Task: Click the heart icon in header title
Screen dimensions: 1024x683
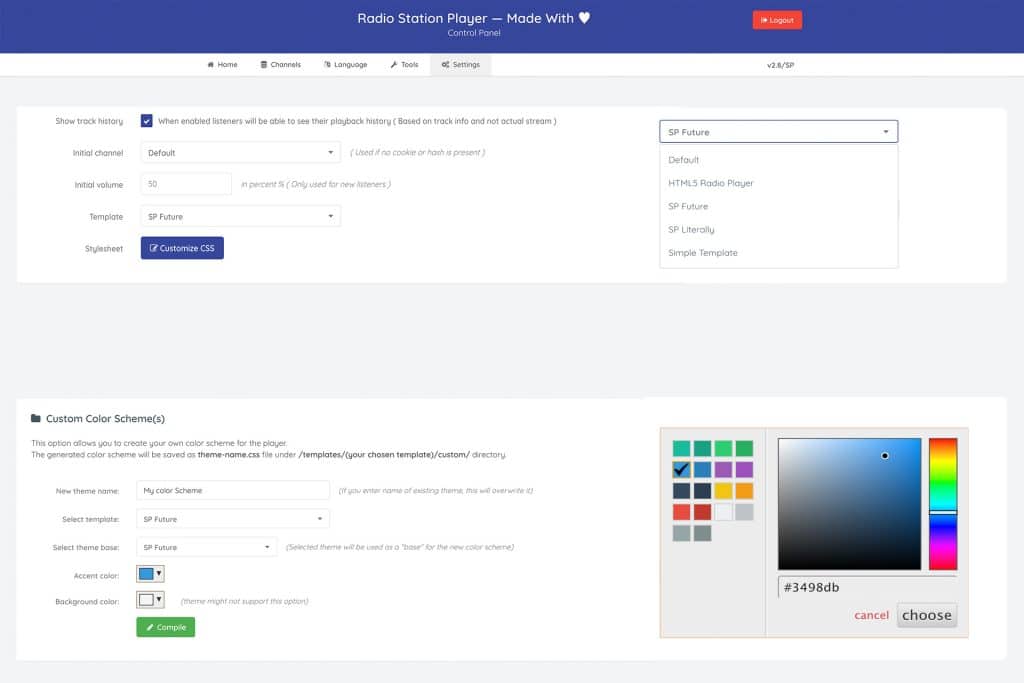Action: coord(584,18)
